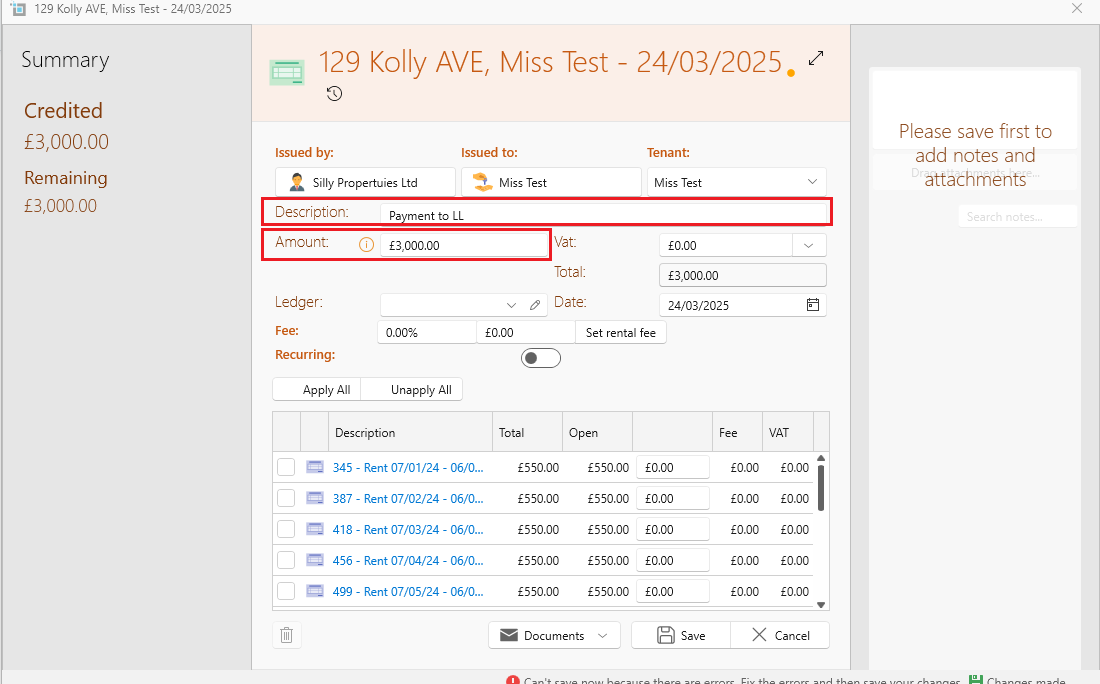Open link 345 - Rent 07/01/24
This screenshot has height=684, width=1100.
point(408,467)
